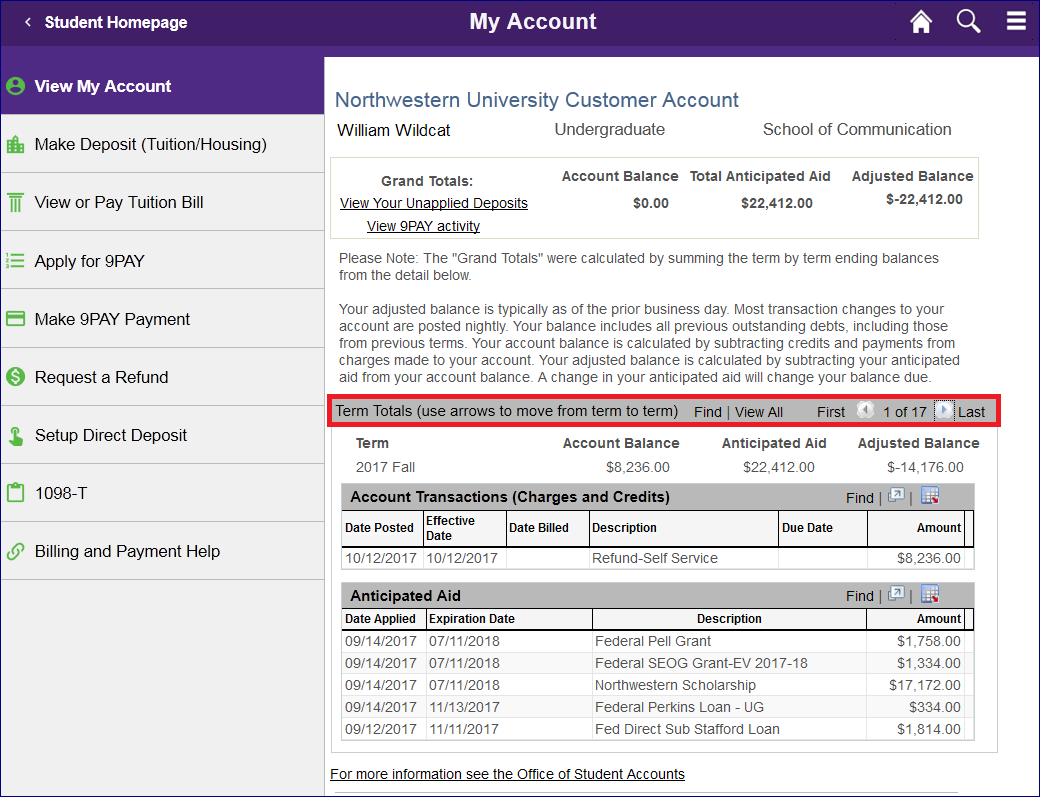Sort by Expiration Date column
This screenshot has height=797, width=1040.
(472, 619)
